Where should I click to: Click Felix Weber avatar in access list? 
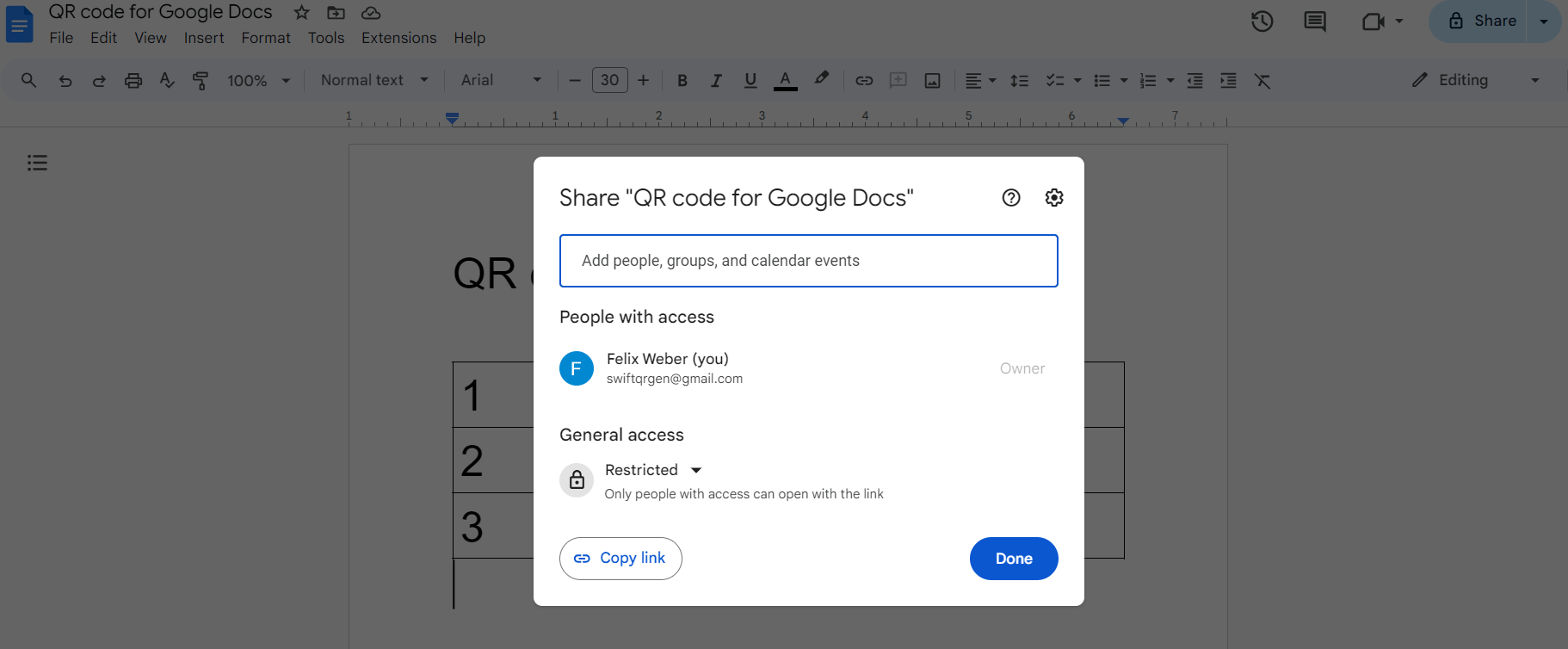click(x=577, y=368)
